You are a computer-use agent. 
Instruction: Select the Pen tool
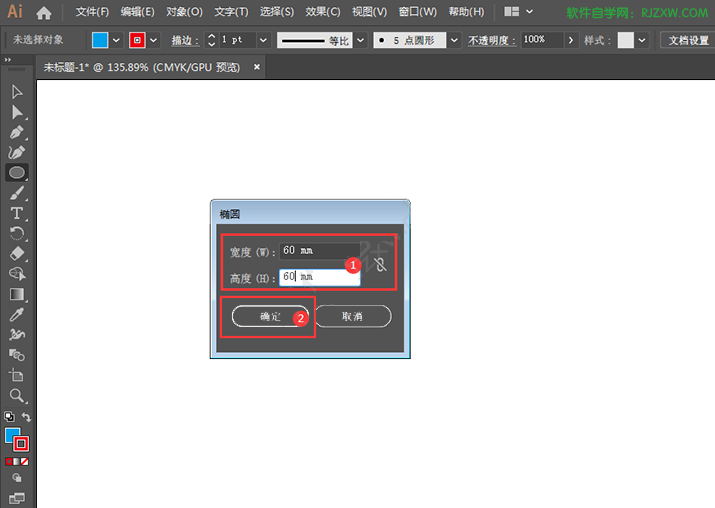coord(17,132)
